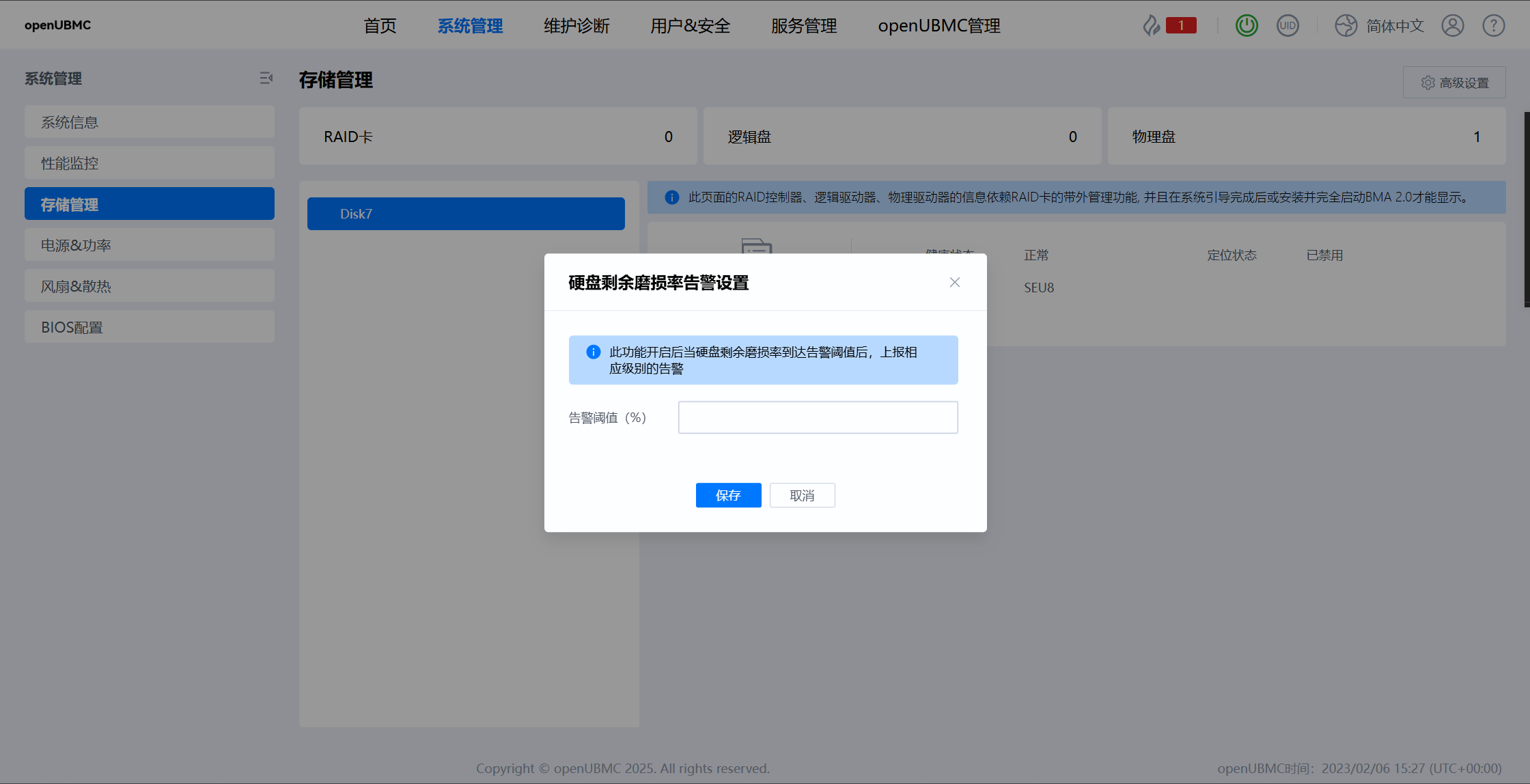The width and height of the screenshot is (1530, 784).
Task: Open the 维护诊断 menu
Action: [x=576, y=26]
